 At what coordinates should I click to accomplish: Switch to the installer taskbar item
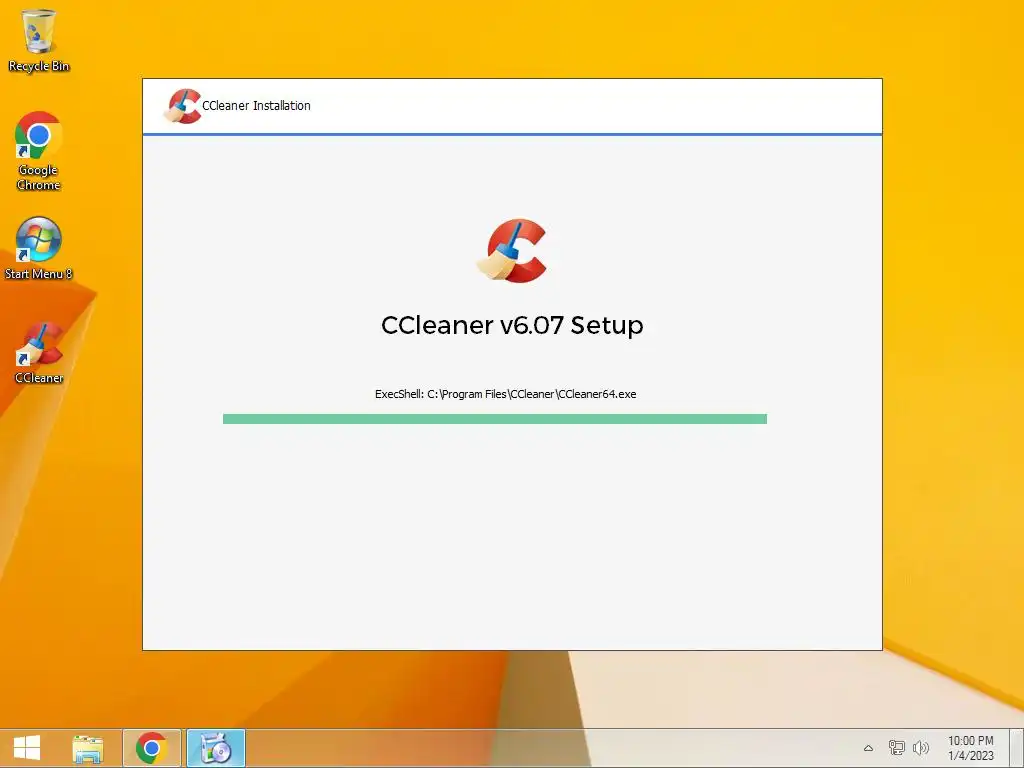(x=216, y=748)
